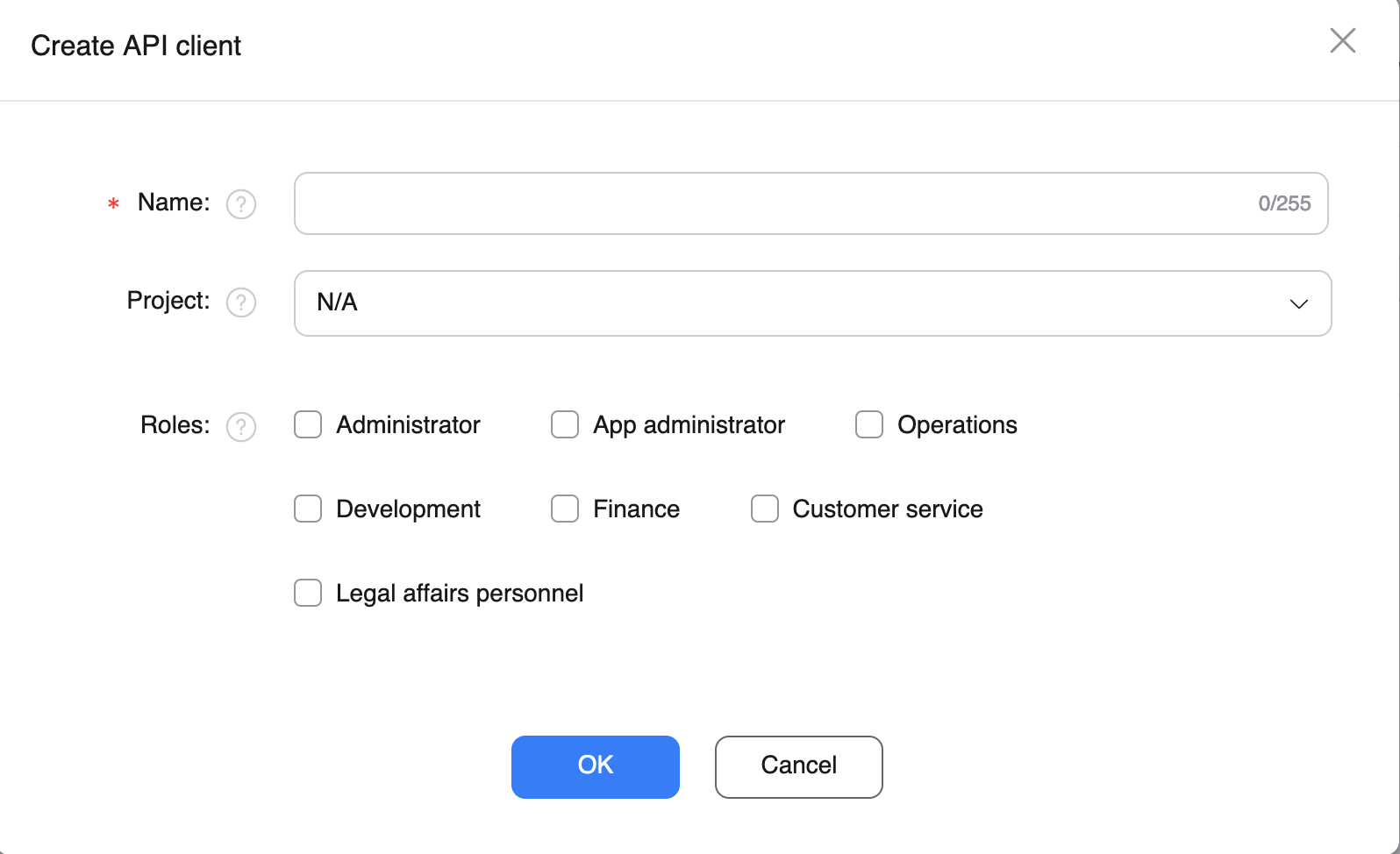Viewport: 1400px width, 854px height.
Task: Focus the Name input field
Action: (x=811, y=203)
